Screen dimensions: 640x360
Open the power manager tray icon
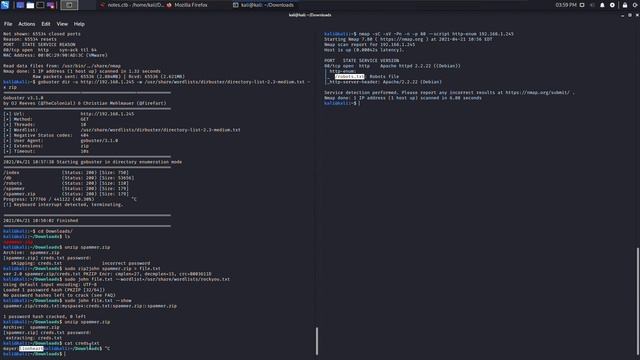tap(612, 5)
